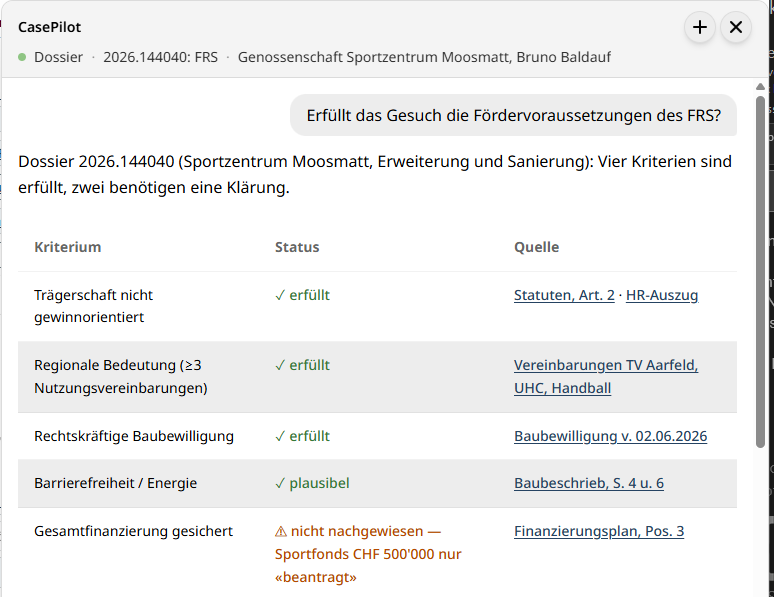Viewport: 774px width, 597px height.
Task: Click the Kriterium column header
Action: click(68, 247)
